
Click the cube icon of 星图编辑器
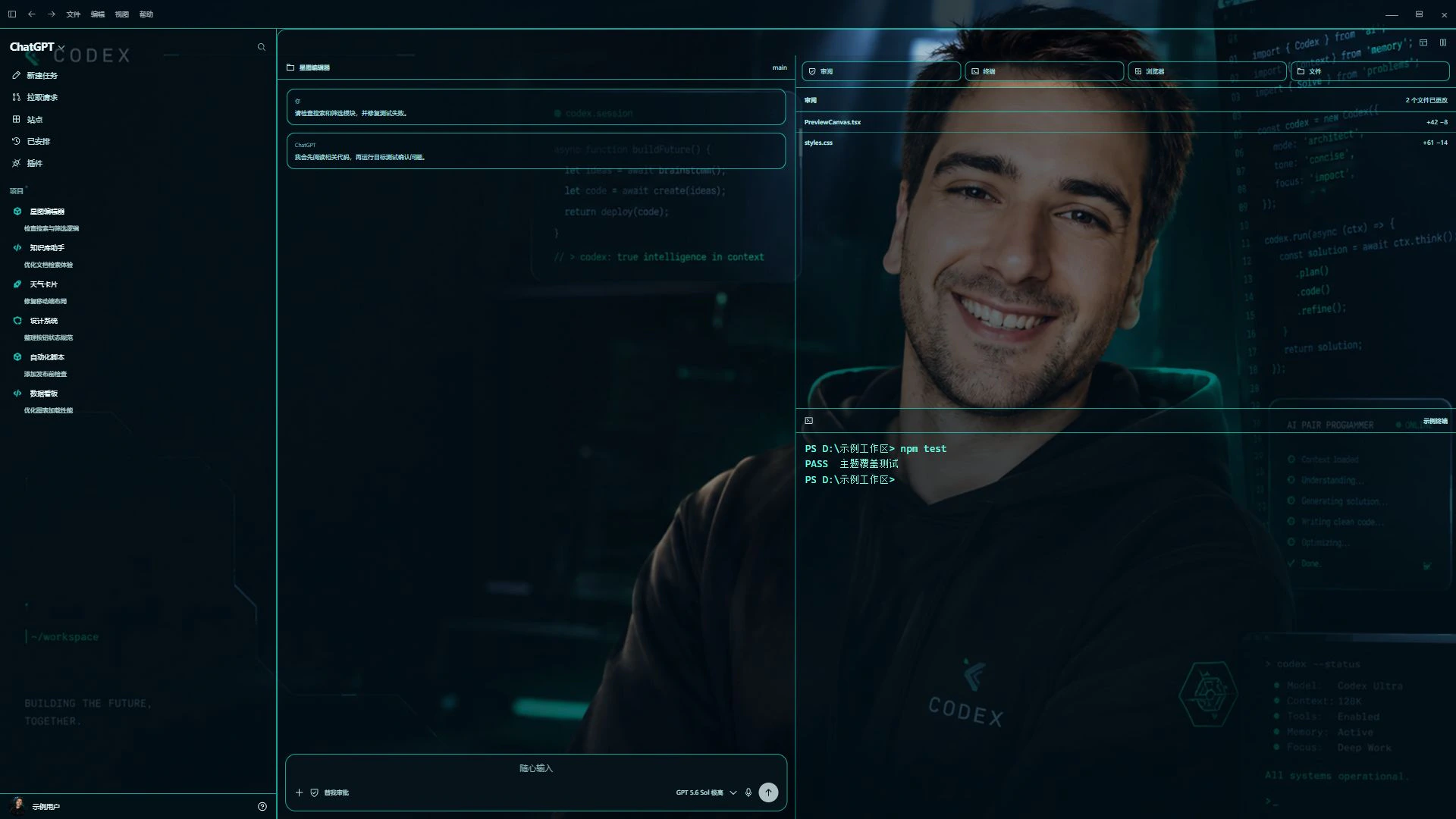17,212
